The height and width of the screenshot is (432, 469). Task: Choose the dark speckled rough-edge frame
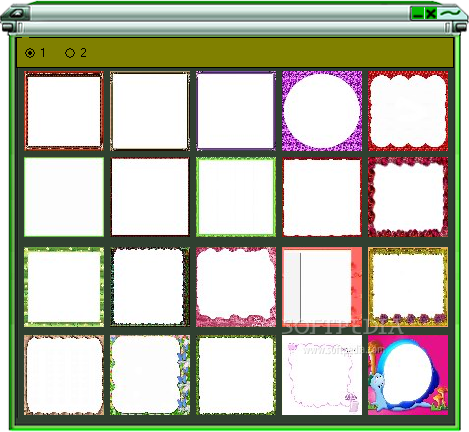tap(150, 287)
